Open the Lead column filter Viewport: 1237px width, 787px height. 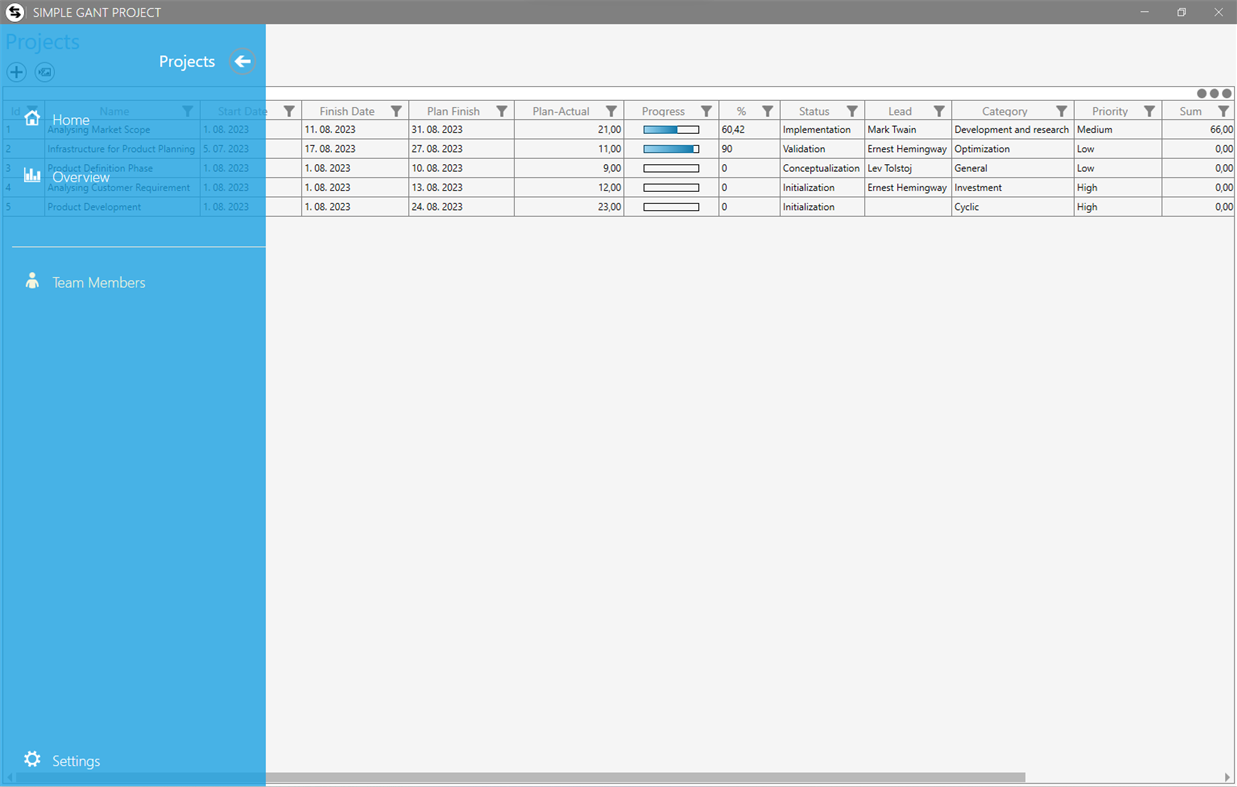(x=938, y=111)
